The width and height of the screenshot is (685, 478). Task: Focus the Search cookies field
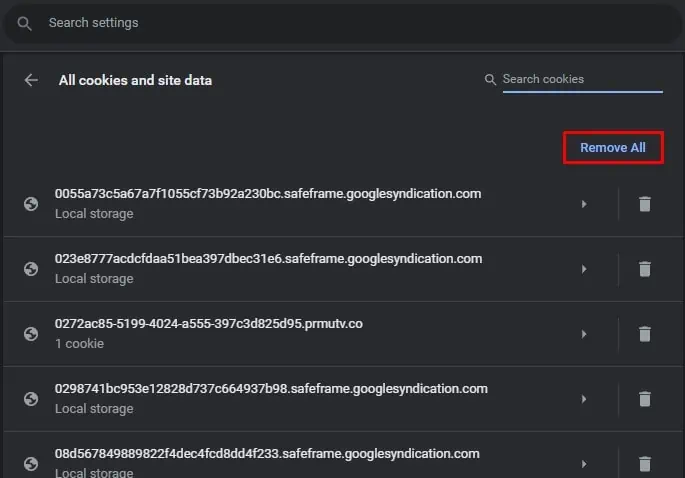582,79
